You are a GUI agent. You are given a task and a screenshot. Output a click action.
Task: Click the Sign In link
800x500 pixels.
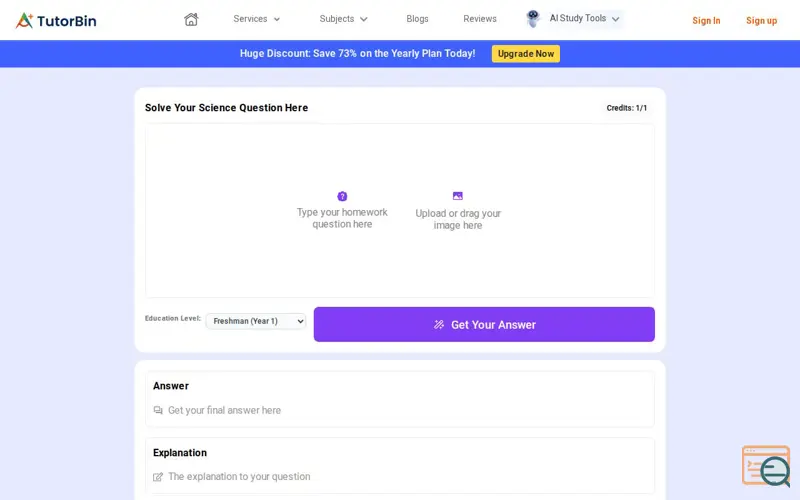706,20
